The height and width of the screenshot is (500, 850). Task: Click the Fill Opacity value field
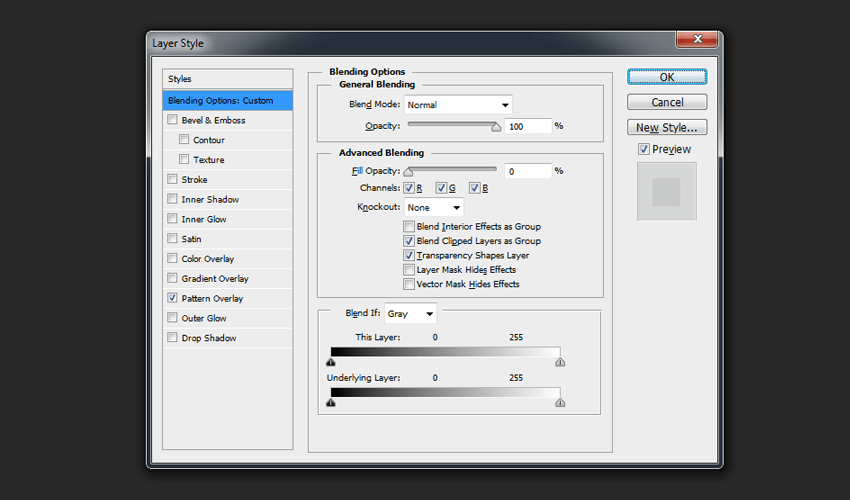(x=527, y=171)
